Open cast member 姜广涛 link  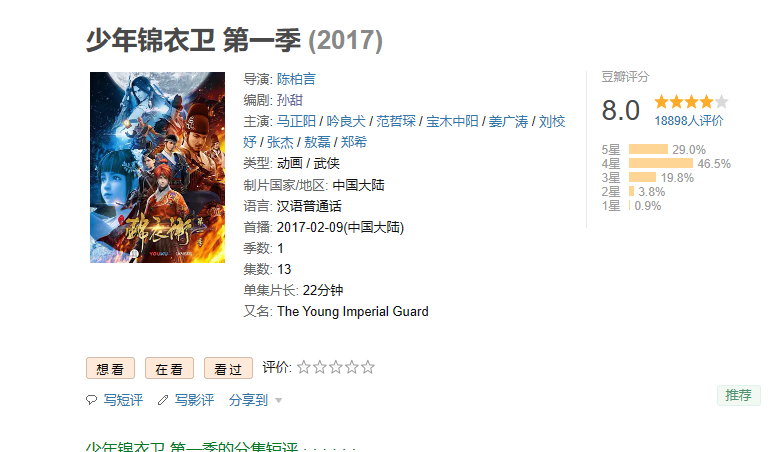click(508, 121)
